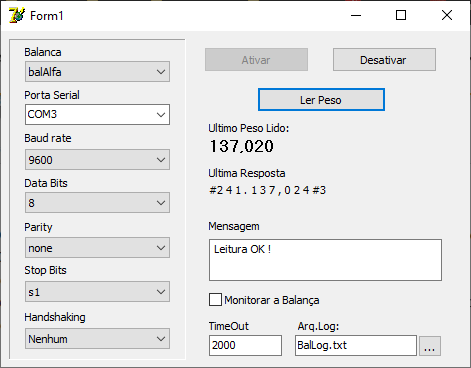This screenshot has width=471, height=368.
Task: Expand the Porta Serial COM3 combo box
Action: pos(97,115)
